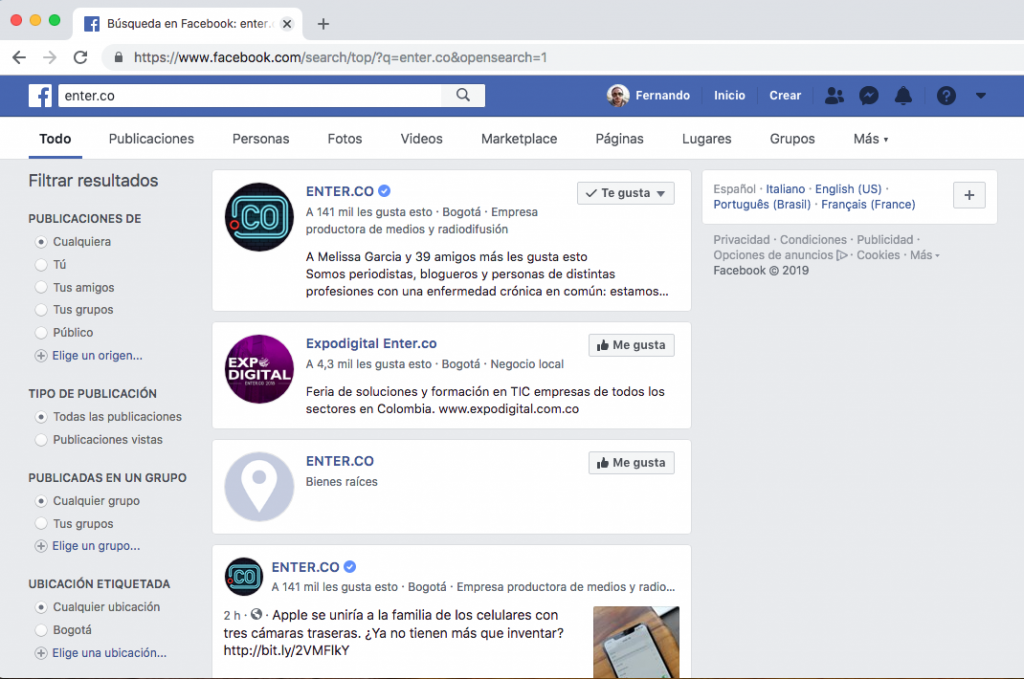The image size is (1024, 679).
Task: Switch to the Todo tab
Action: coord(55,139)
